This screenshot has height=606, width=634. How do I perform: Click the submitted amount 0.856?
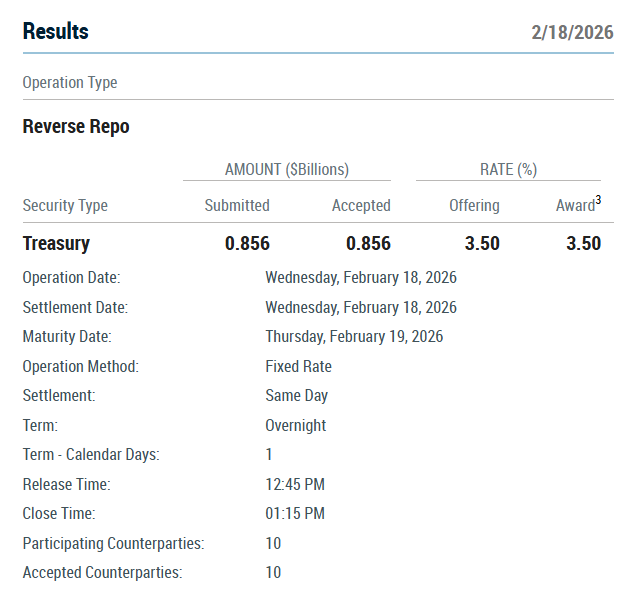coord(247,243)
